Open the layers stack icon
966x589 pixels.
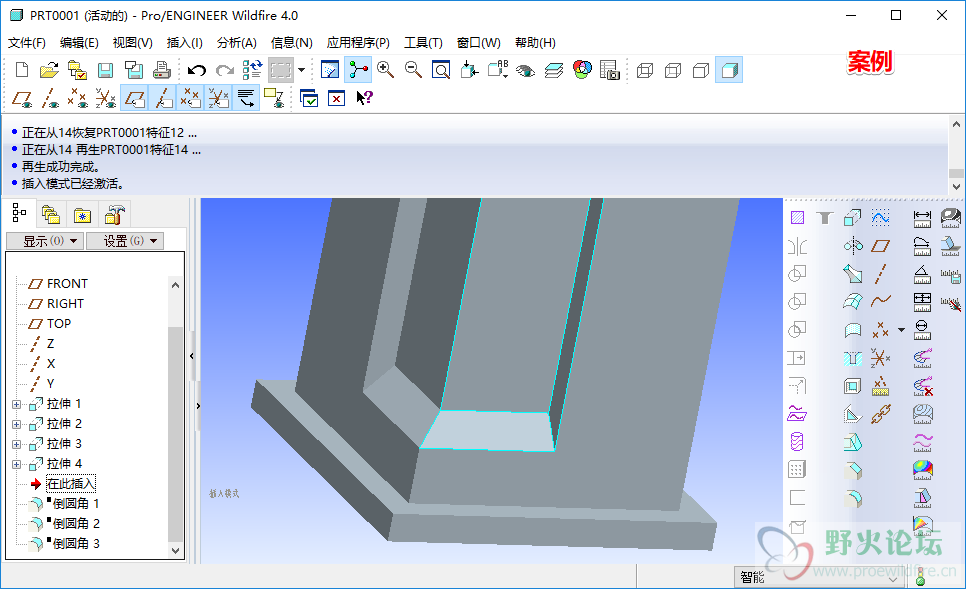(554, 70)
